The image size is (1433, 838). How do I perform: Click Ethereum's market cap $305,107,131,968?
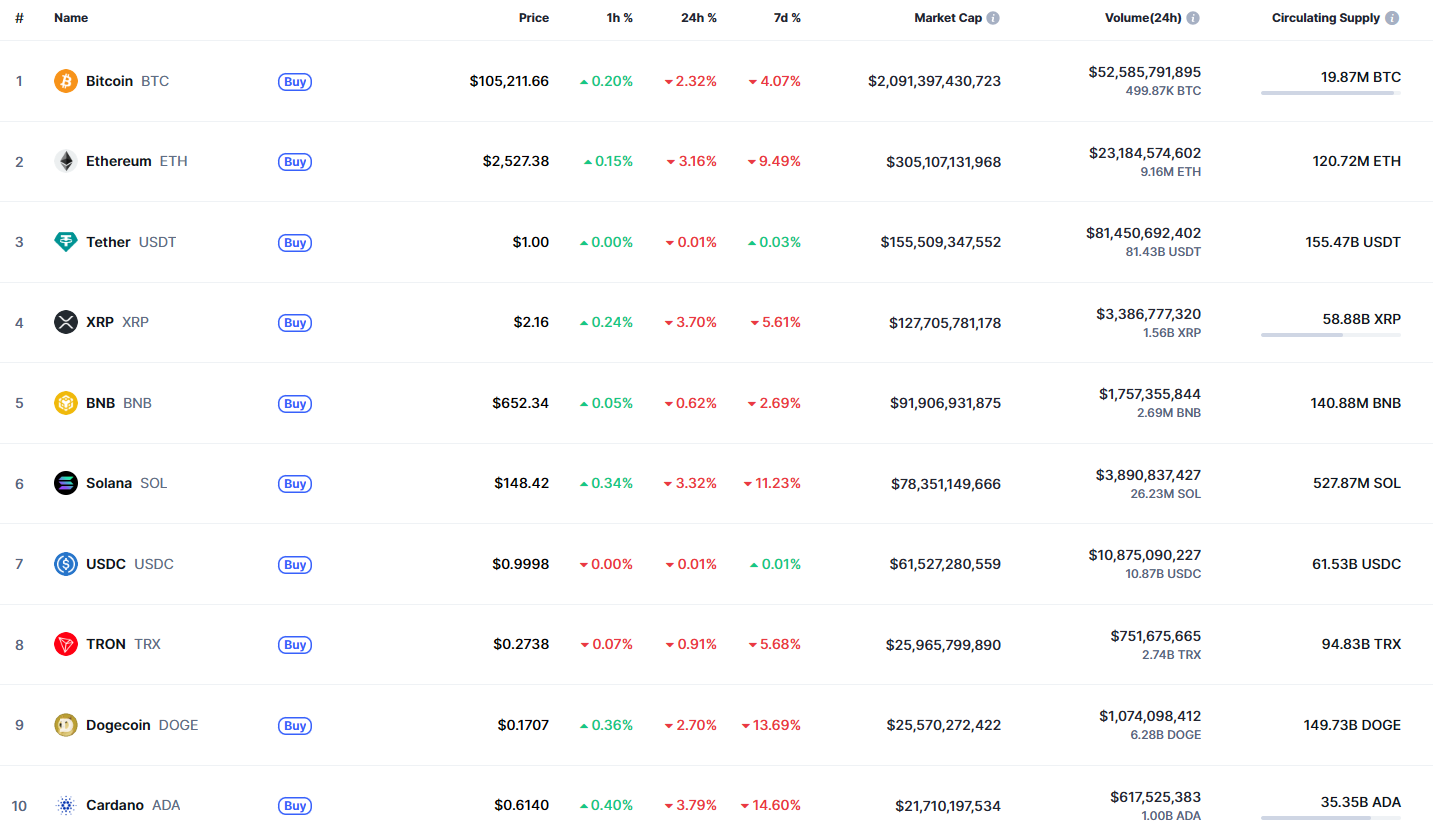[943, 162]
